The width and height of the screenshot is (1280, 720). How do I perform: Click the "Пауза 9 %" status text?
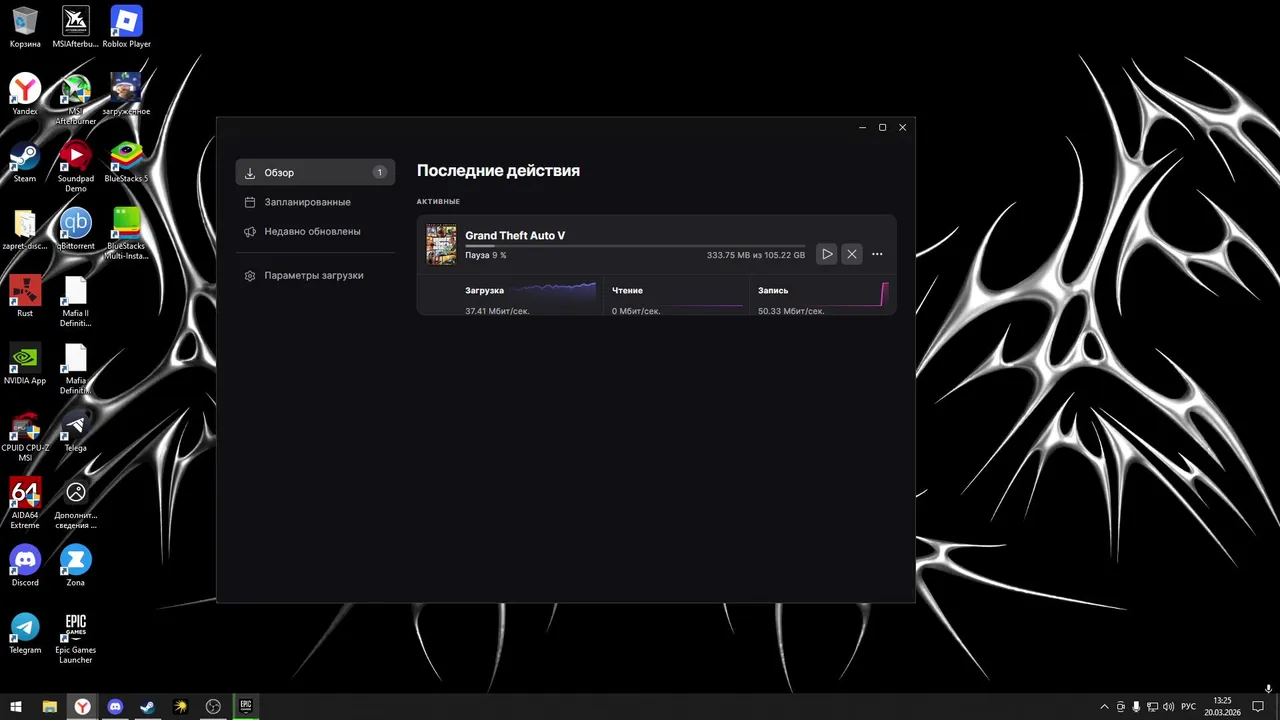(x=486, y=255)
